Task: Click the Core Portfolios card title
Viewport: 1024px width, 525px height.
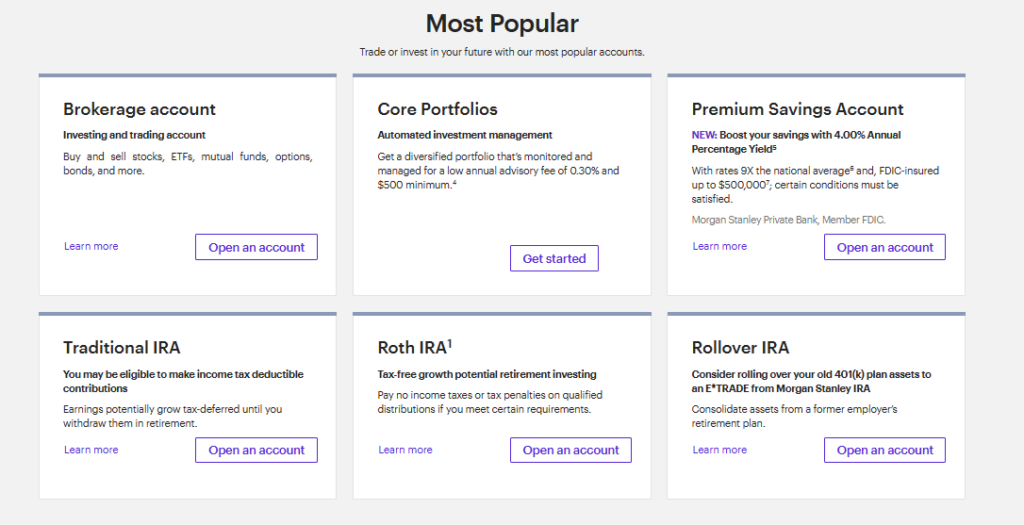Action: (437, 109)
